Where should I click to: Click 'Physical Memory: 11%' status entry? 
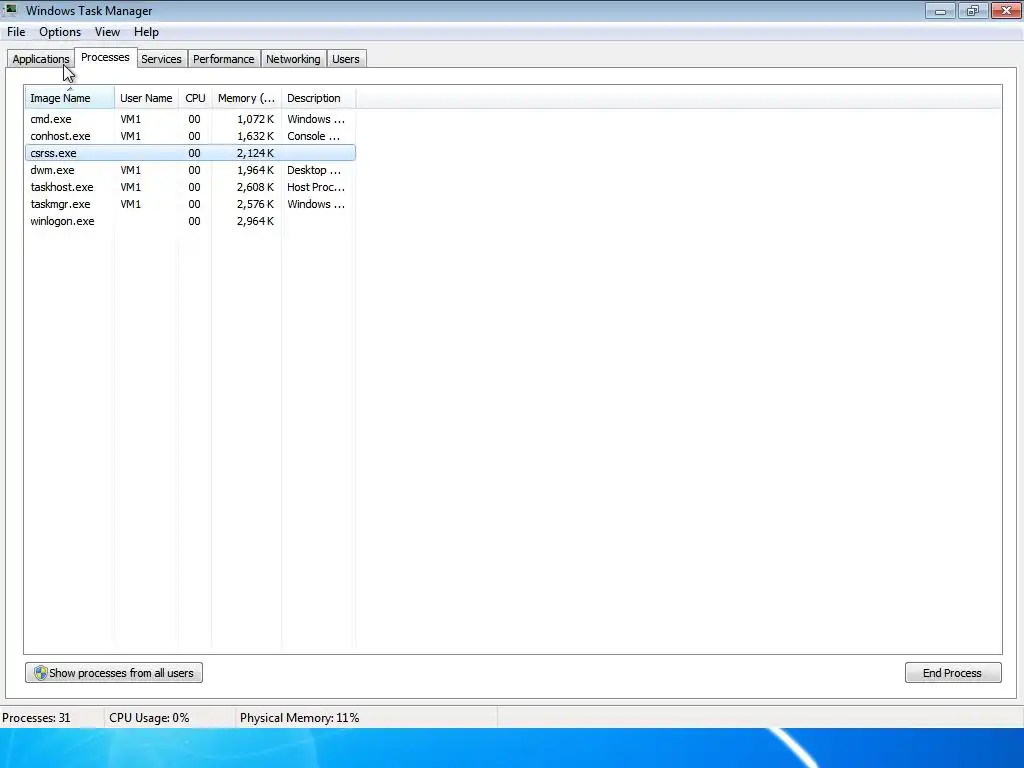(299, 718)
